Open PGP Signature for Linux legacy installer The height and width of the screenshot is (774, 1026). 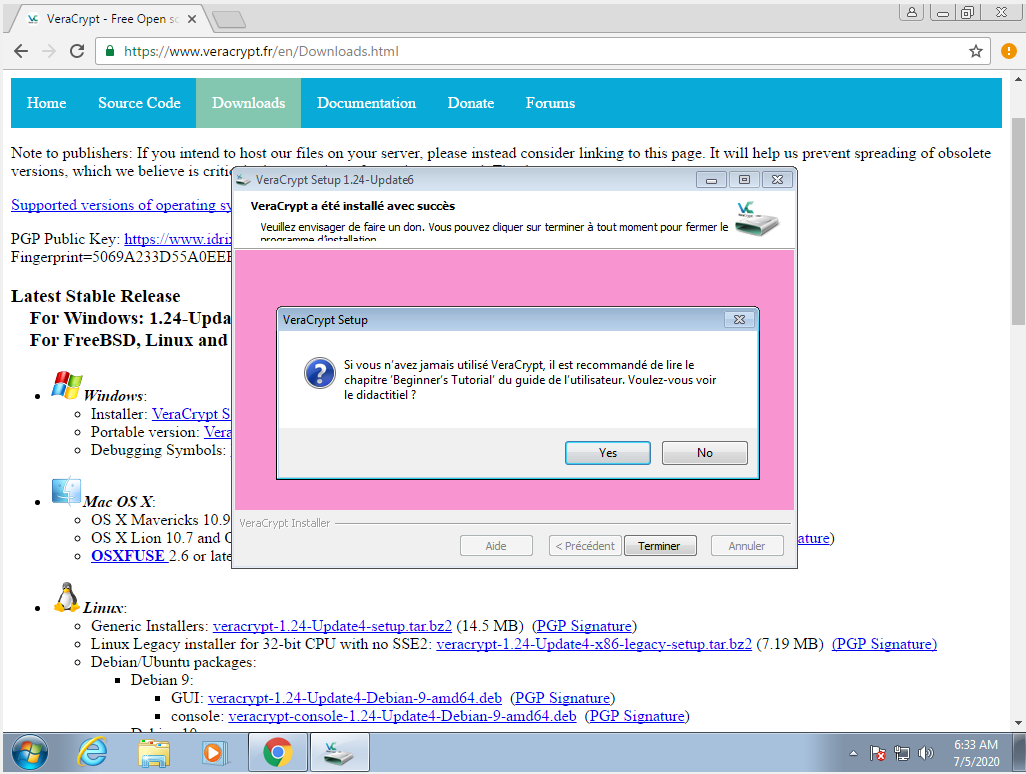click(x=884, y=644)
